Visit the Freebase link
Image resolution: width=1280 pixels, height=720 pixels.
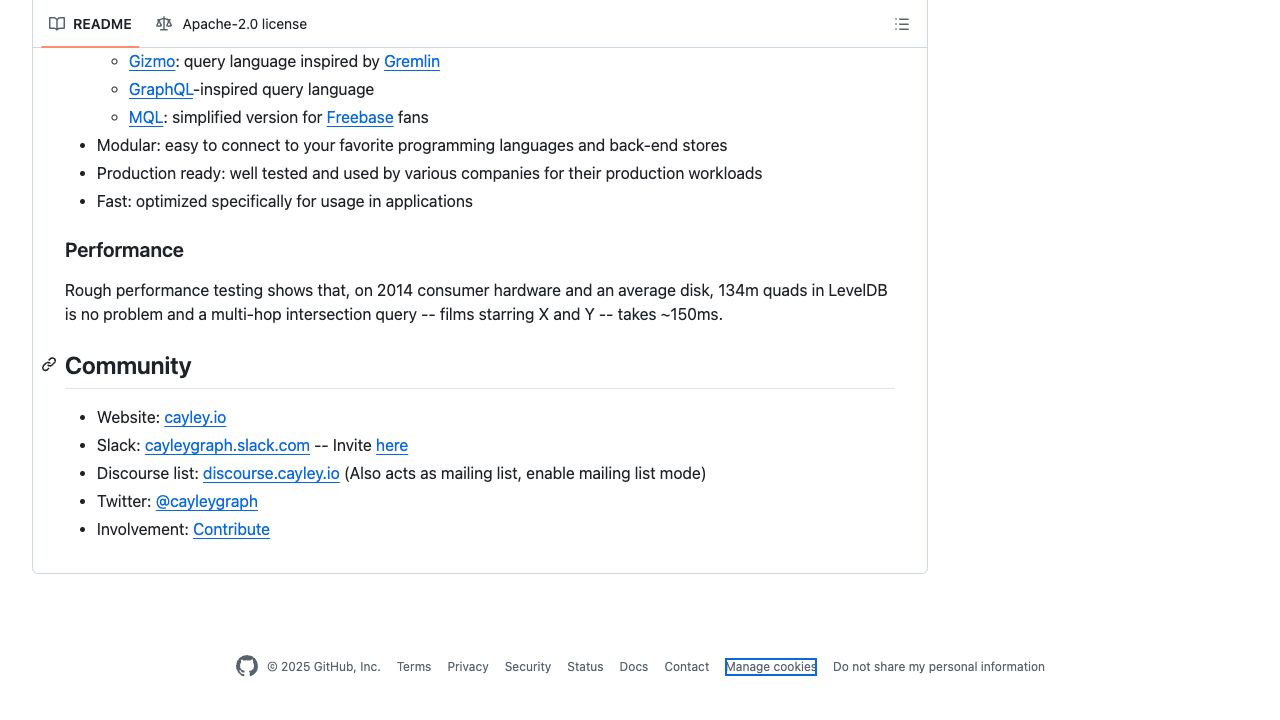tap(360, 118)
